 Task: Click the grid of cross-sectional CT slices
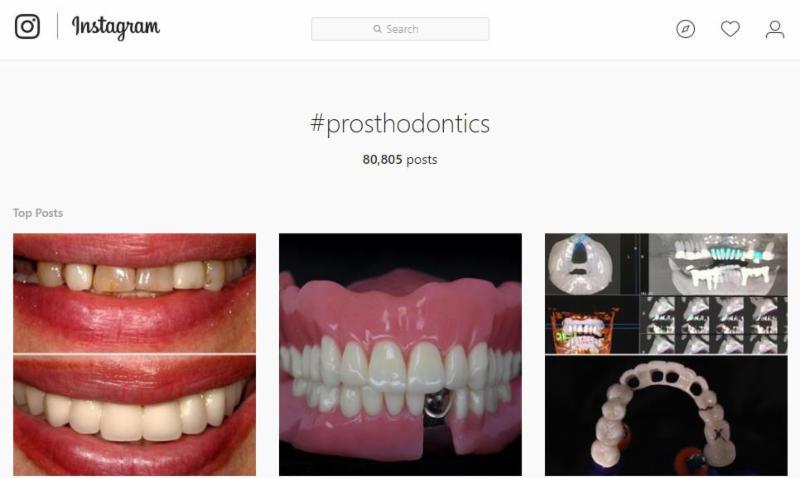coord(714,325)
